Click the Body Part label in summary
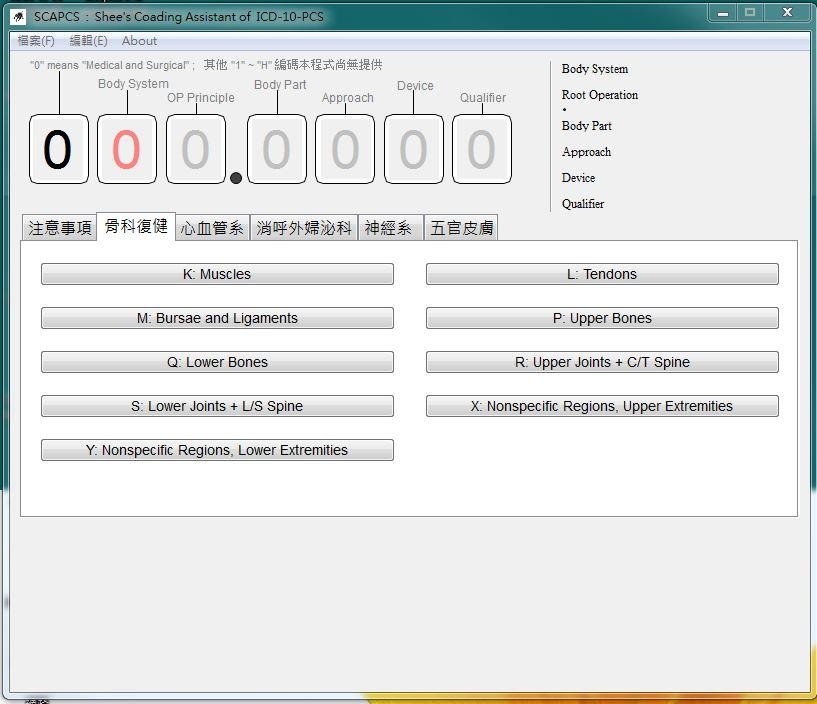This screenshot has width=817, height=704. (587, 126)
